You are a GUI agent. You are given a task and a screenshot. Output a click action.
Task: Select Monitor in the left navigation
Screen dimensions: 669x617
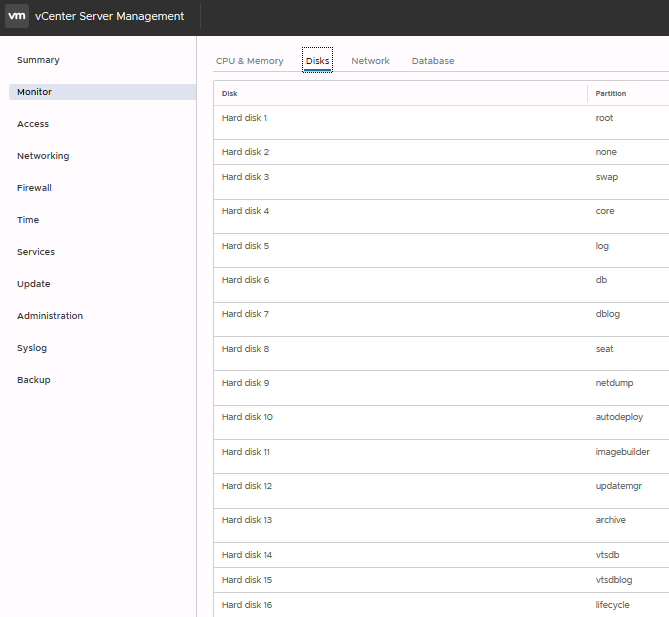(102, 92)
